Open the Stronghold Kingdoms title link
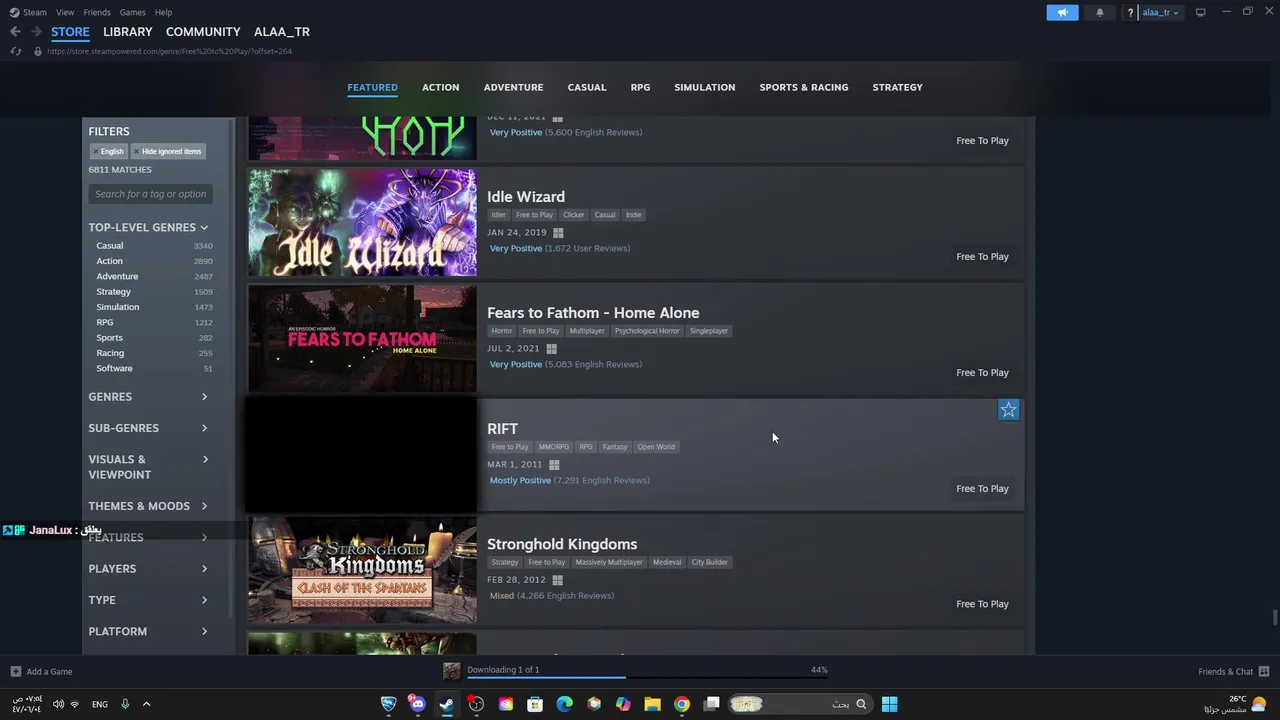 tap(562, 544)
